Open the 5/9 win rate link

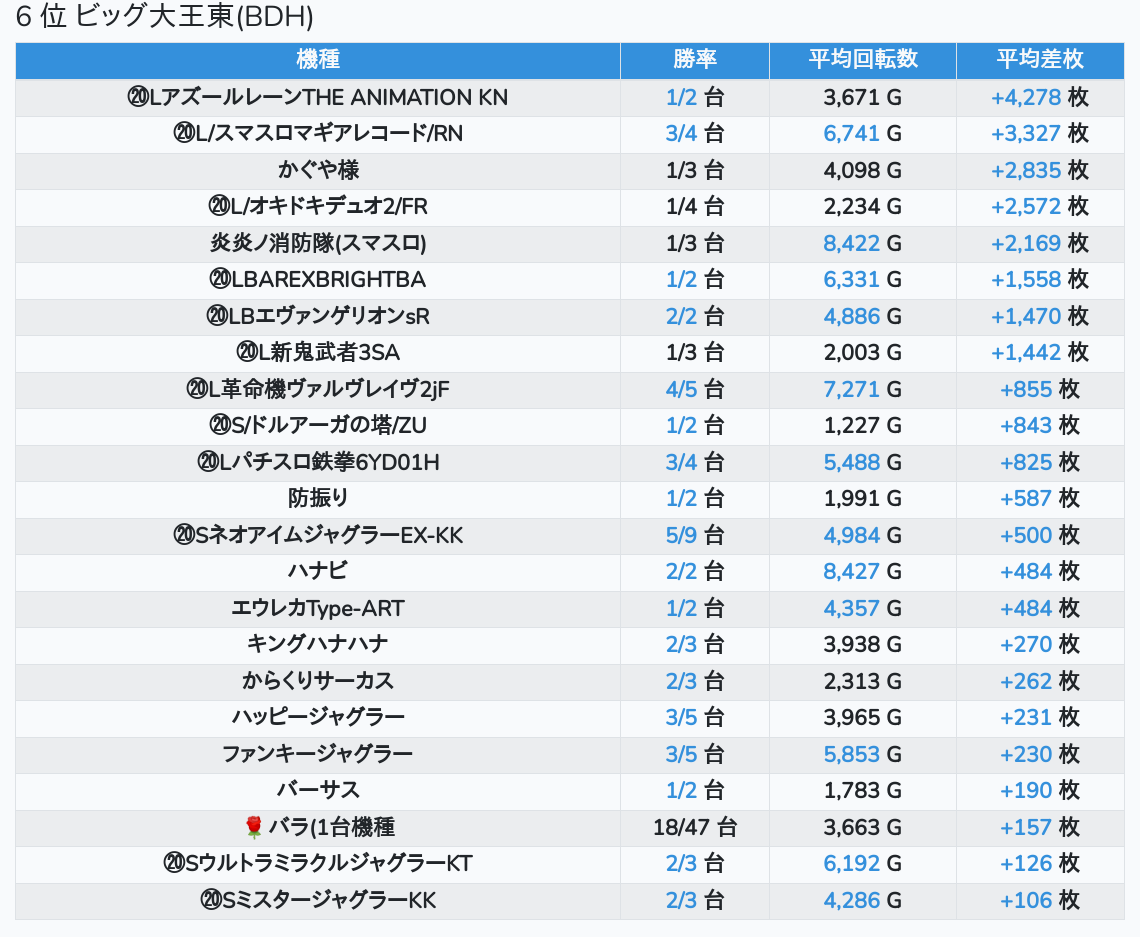coord(681,535)
